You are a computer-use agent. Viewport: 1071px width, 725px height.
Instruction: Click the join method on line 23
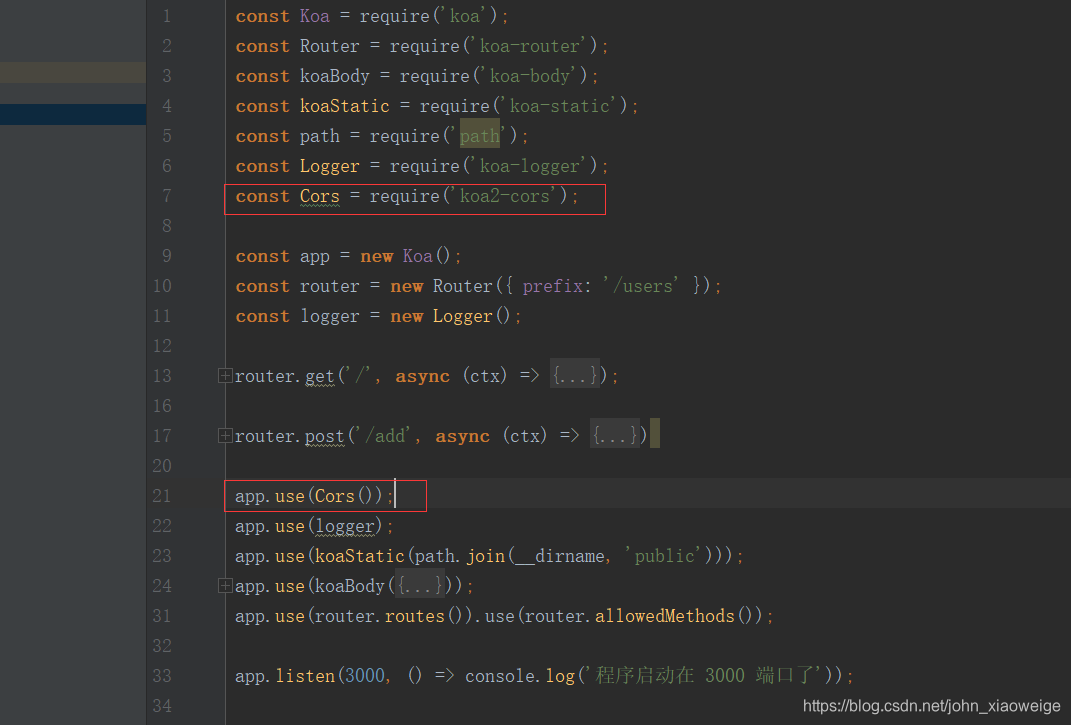coord(486,556)
